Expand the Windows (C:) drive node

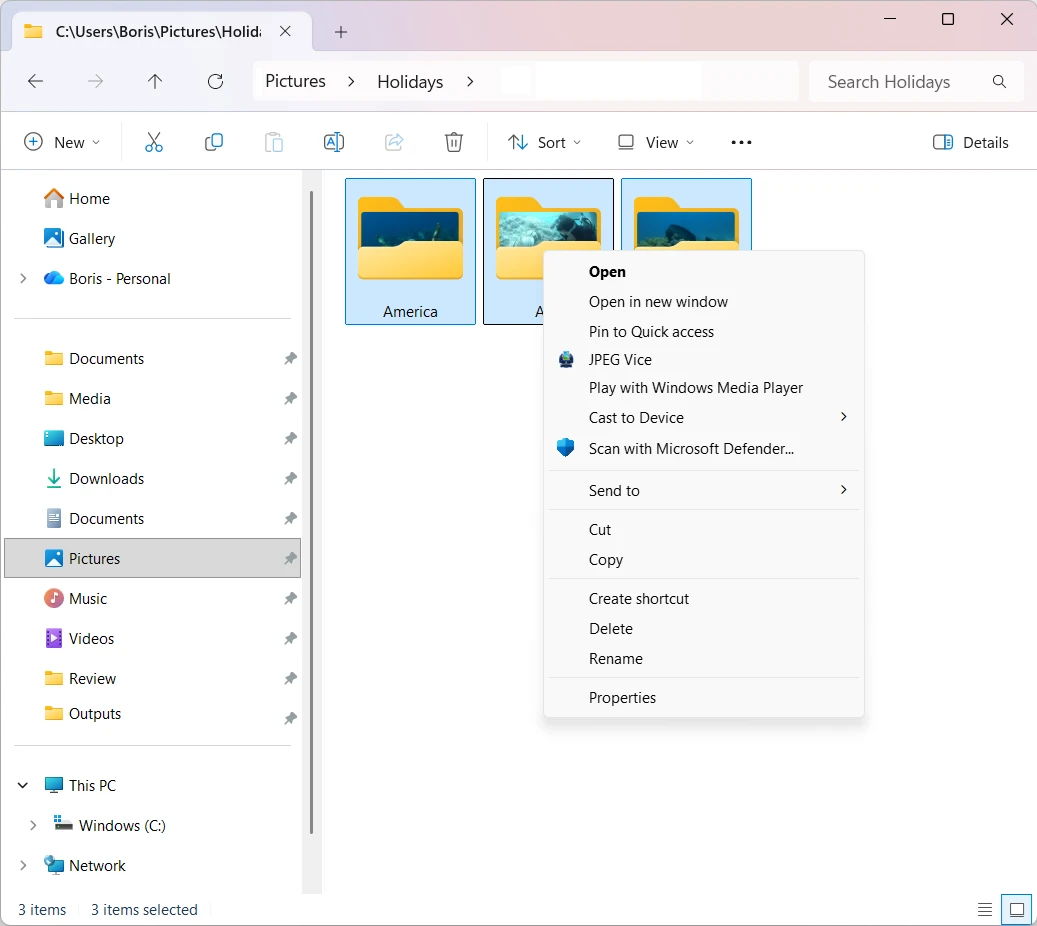32,825
